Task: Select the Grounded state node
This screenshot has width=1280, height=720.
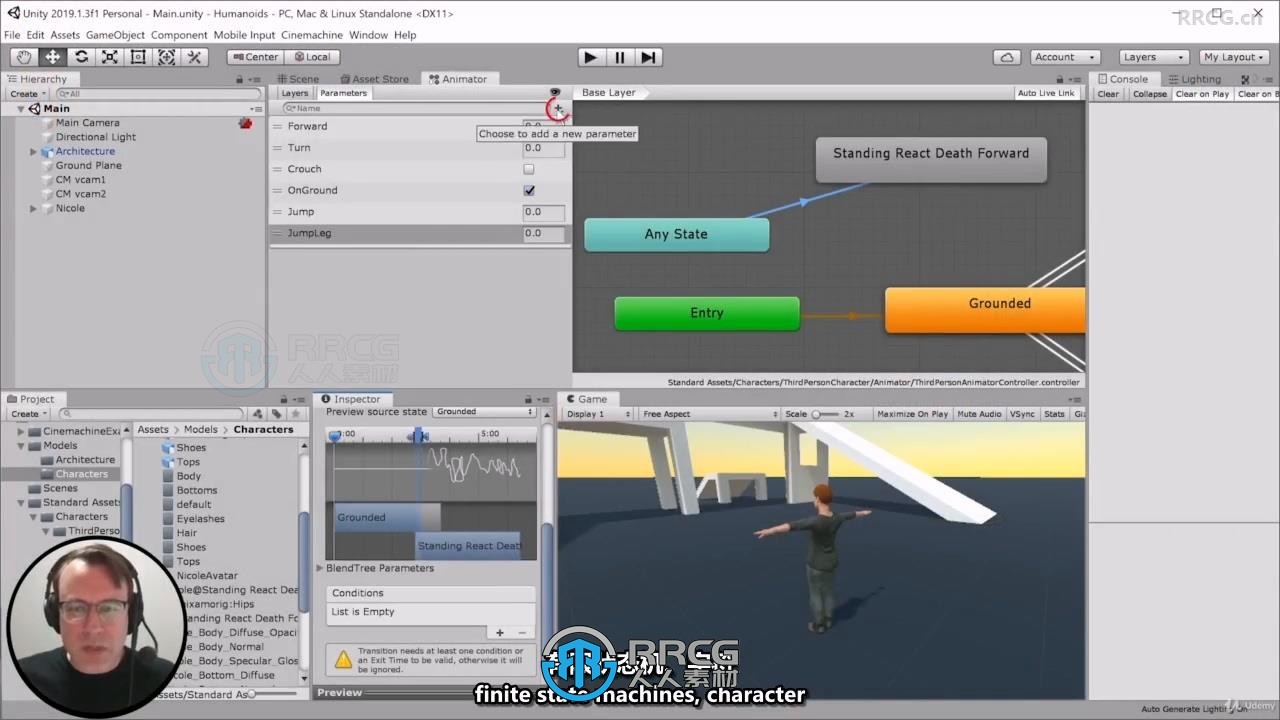Action: pos(985,309)
